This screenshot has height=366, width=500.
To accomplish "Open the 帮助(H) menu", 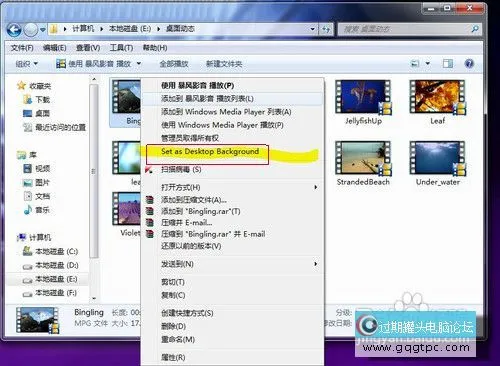I will (x=155, y=48).
